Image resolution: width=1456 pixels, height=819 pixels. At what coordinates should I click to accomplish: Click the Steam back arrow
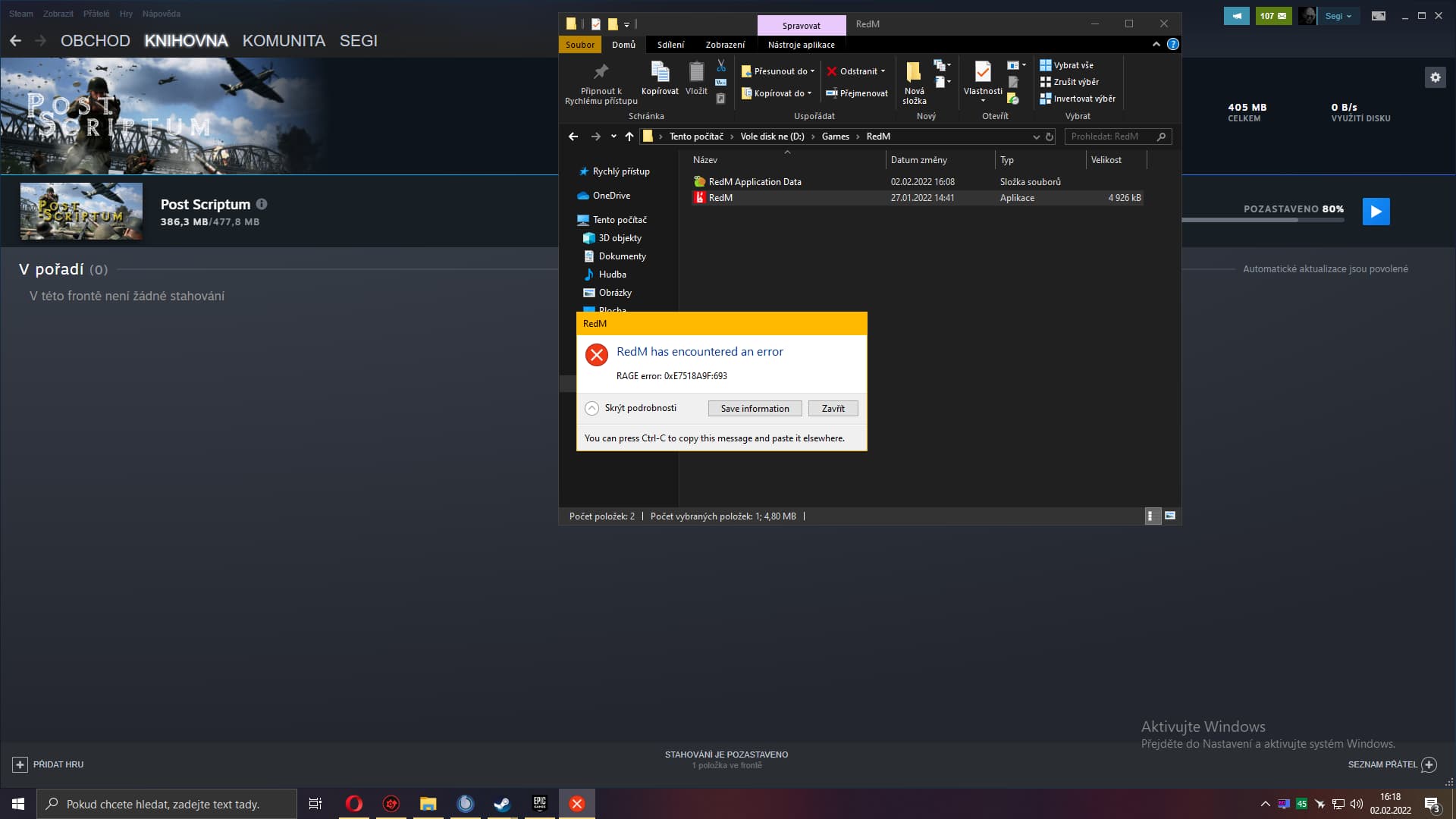[15, 41]
